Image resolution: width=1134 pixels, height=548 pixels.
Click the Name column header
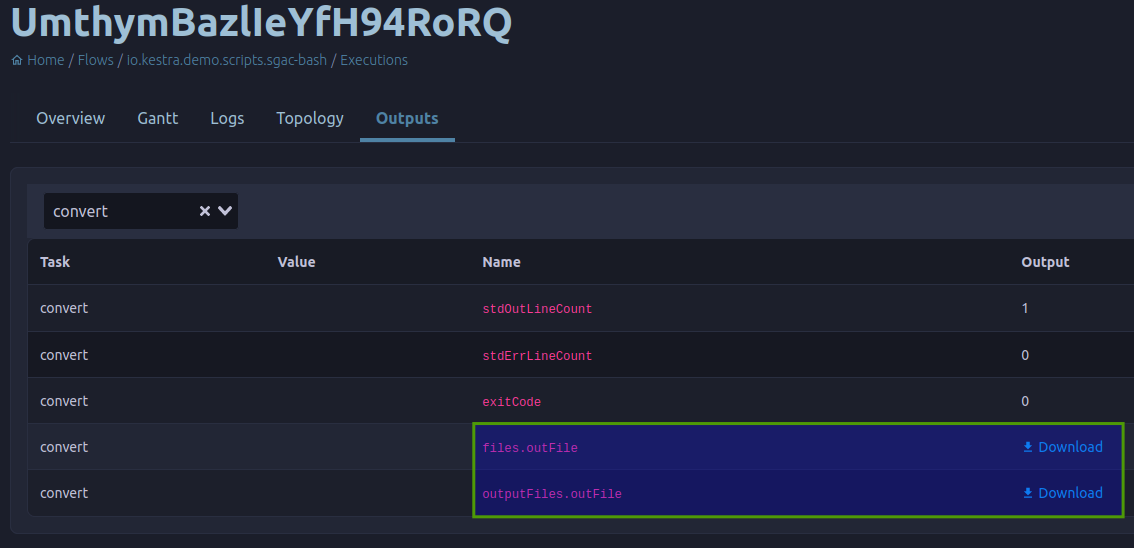(x=501, y=262)
